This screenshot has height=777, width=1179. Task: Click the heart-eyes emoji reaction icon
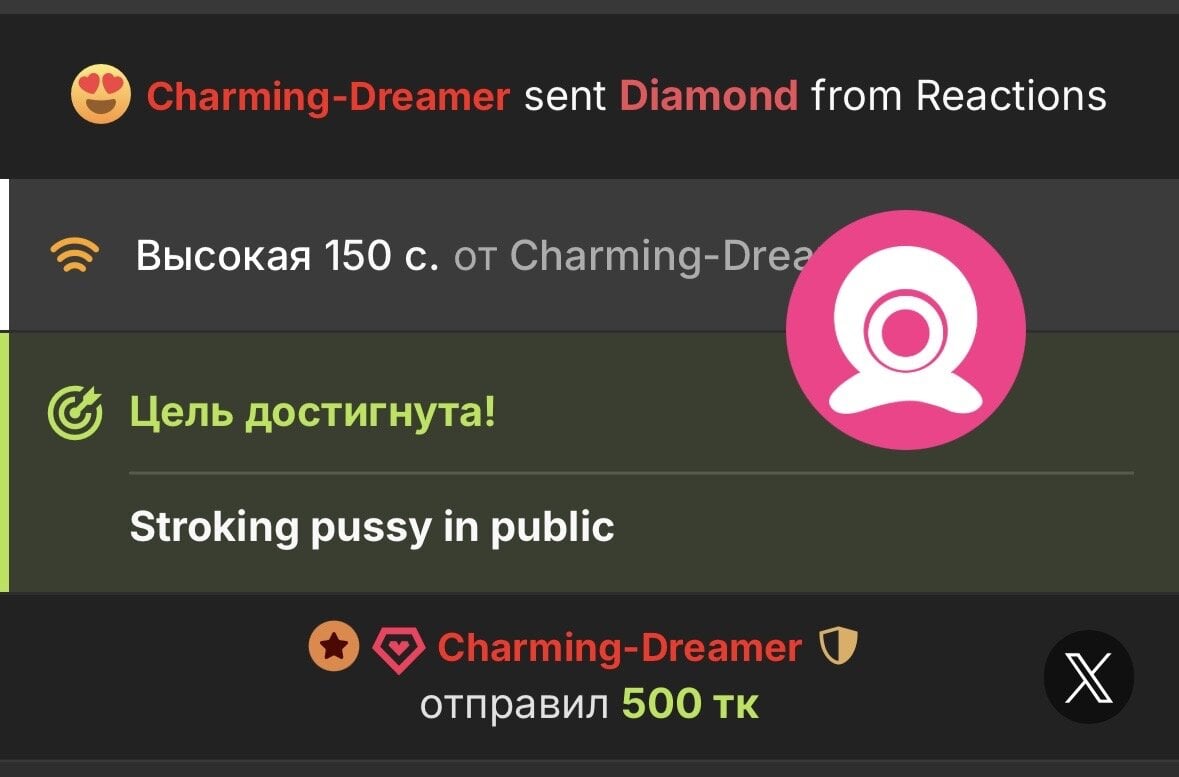pos(101,94)
